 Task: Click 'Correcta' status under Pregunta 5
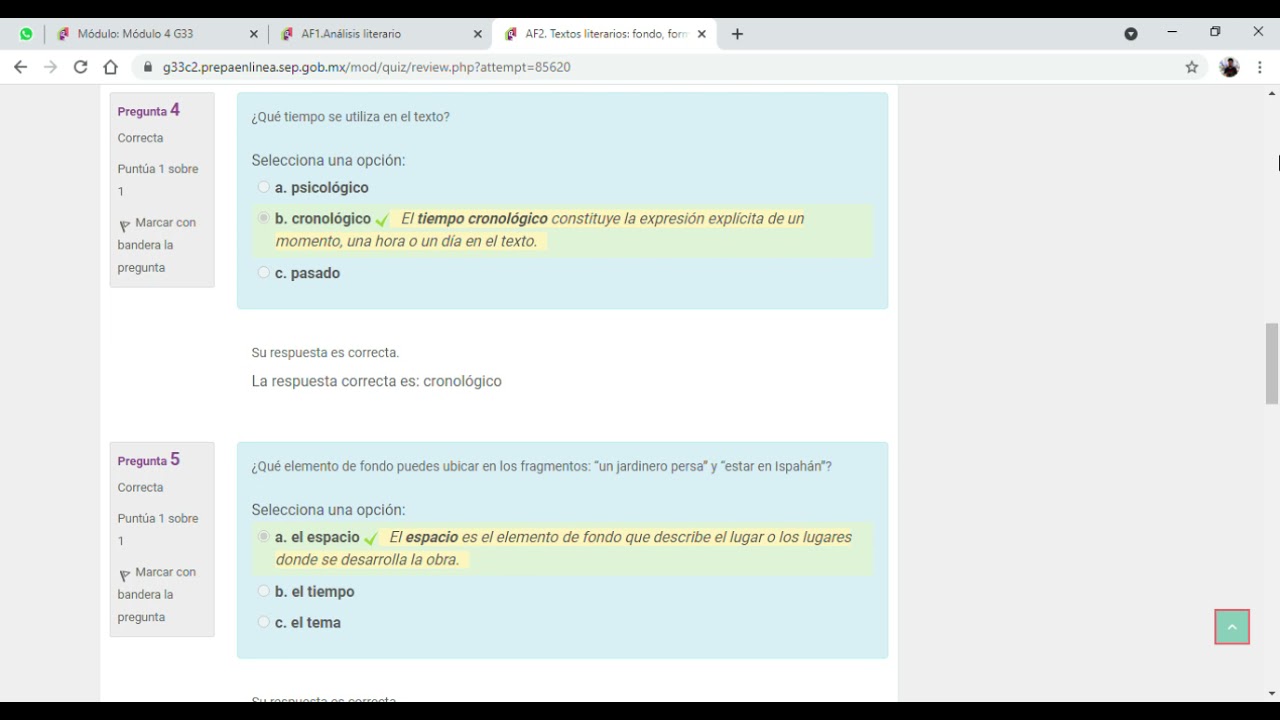[x=140, y=488]
